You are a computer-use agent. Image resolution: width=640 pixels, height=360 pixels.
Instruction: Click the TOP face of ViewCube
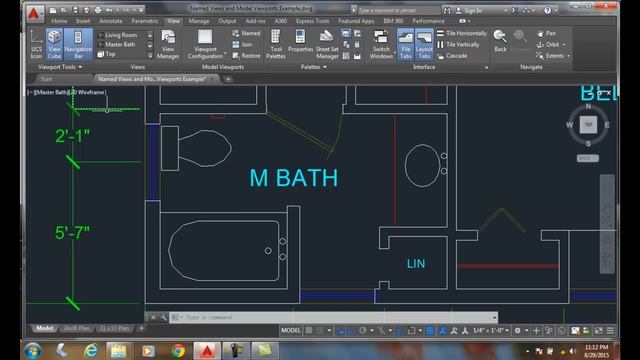point(588,124)
